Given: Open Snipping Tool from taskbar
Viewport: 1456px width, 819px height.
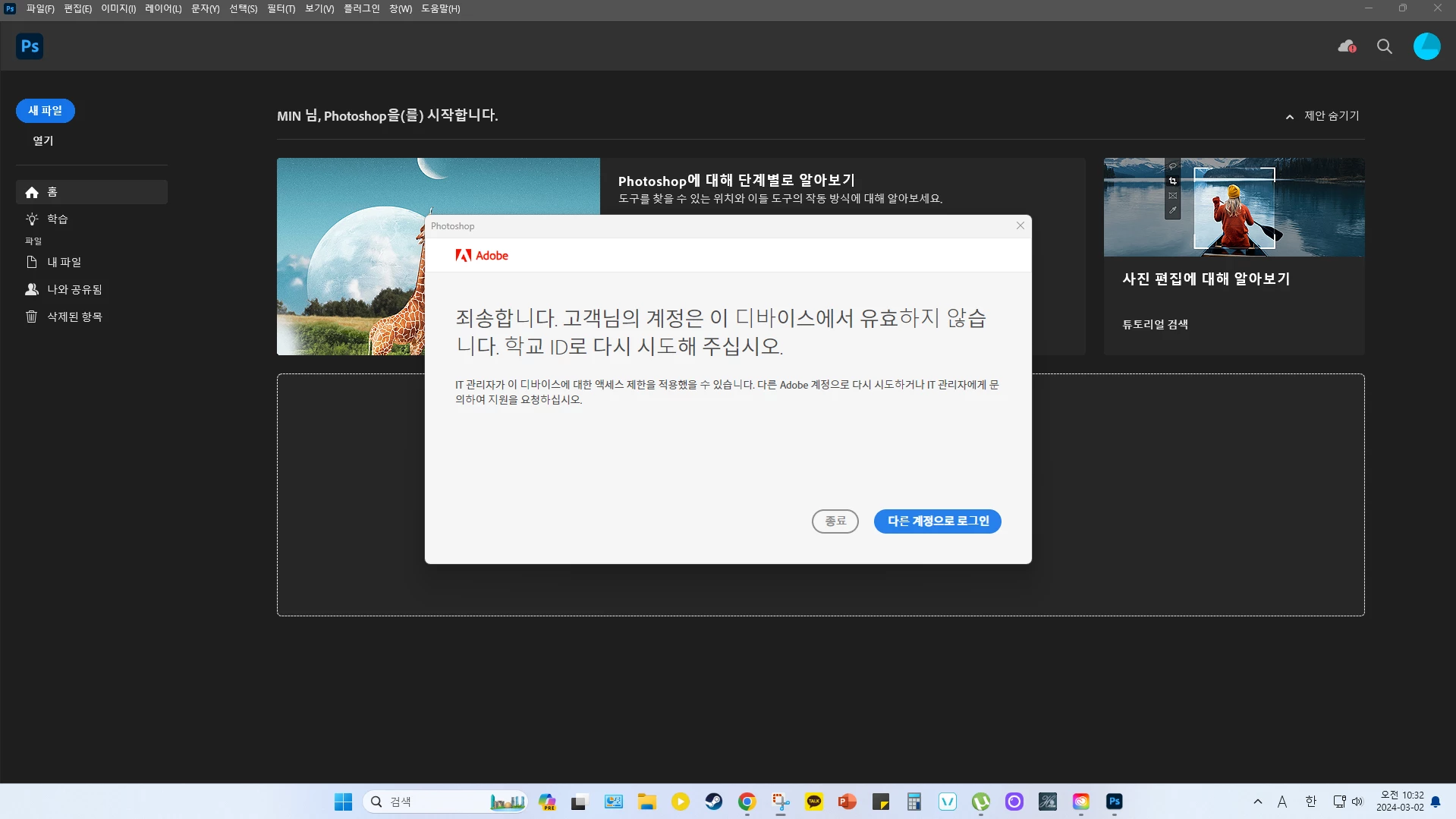Looking at the screenshot, I should tap(781, 802).
